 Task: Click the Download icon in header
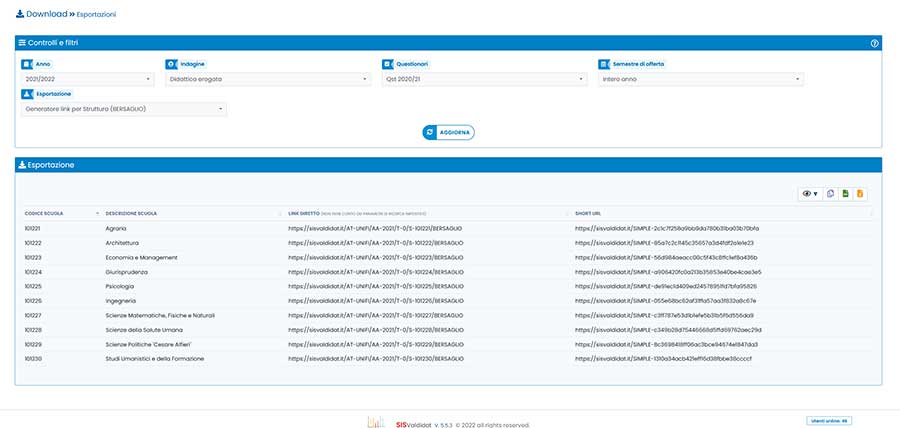(21, 15)
